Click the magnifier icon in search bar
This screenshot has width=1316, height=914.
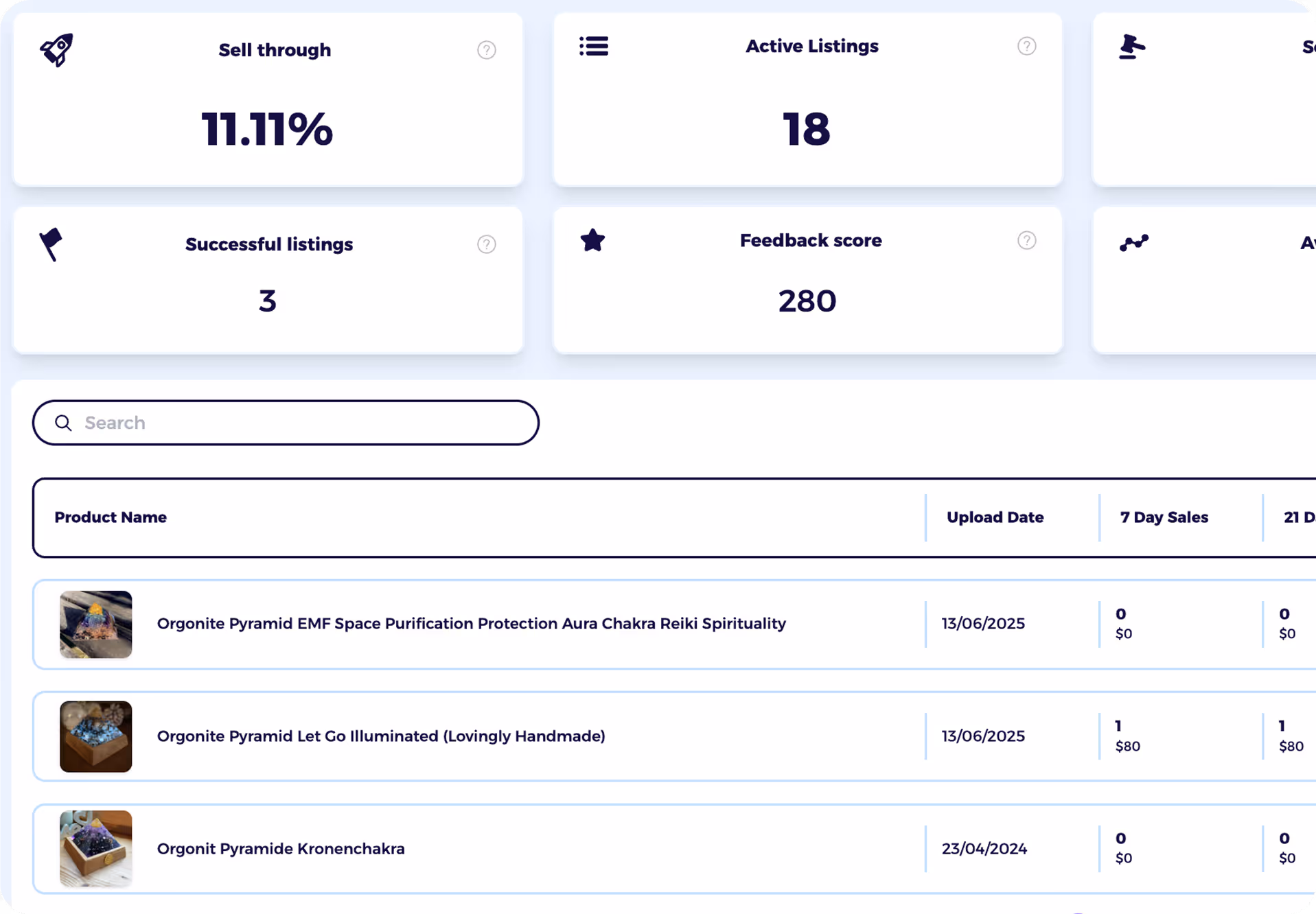click(63, 423)
